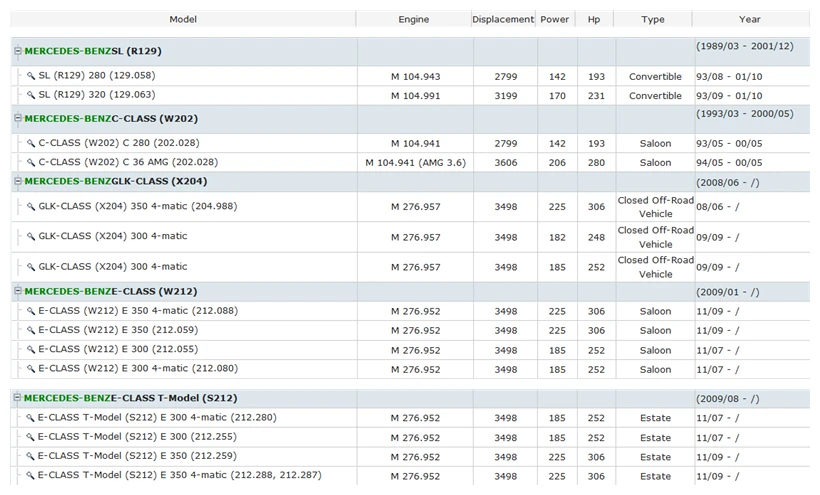820x495 pixels.
Task: Click magnifier icon for C 36 AMG
Action: (31, 163)
